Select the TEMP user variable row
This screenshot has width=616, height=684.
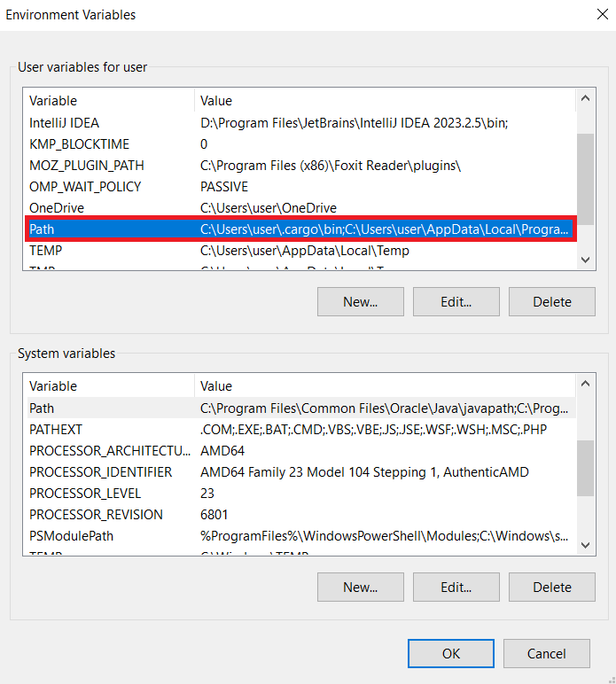click(301, 250)
